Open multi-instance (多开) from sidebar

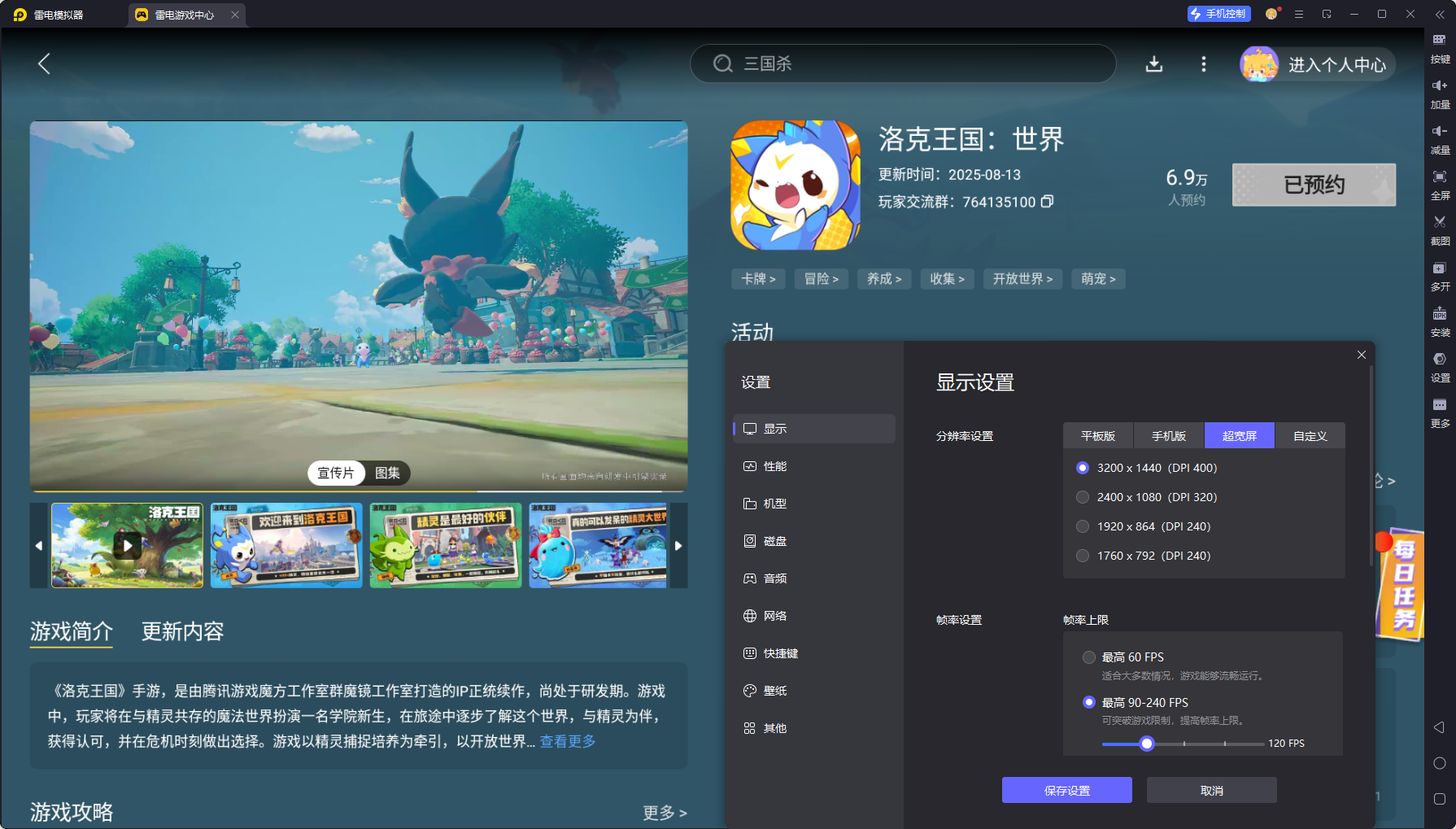pyautogui.click(x=1440, y=275)
